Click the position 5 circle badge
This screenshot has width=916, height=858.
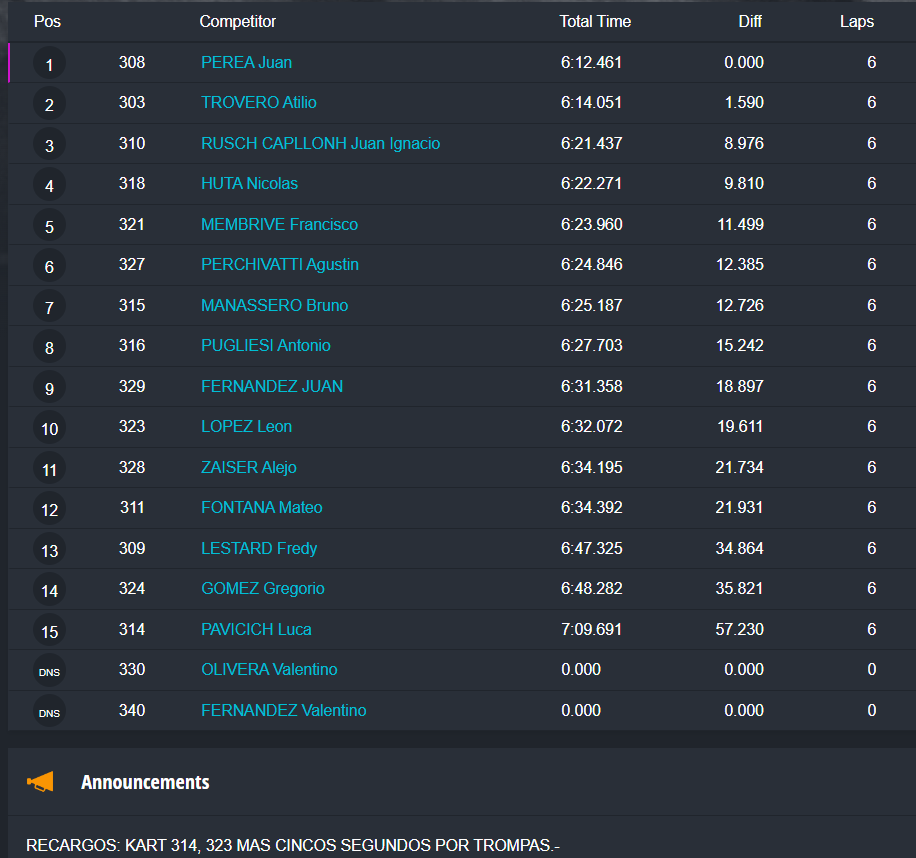click(49, 227)
